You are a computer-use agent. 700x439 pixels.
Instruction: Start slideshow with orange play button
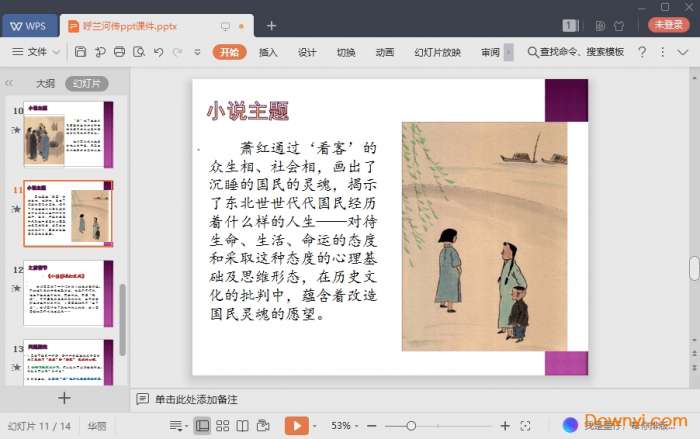click(x=296, y=426)
